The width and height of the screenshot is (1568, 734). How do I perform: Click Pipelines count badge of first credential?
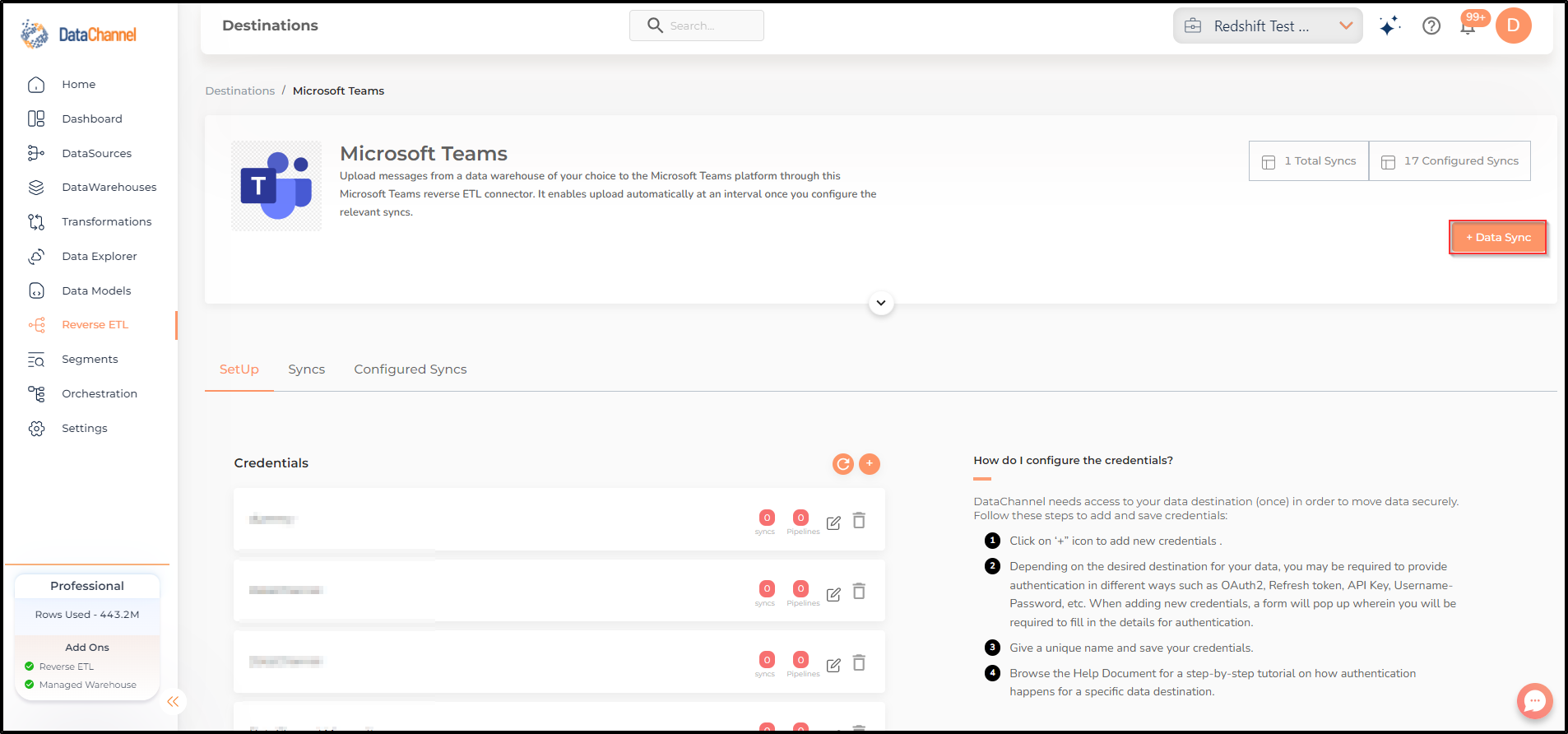point(800,518)
